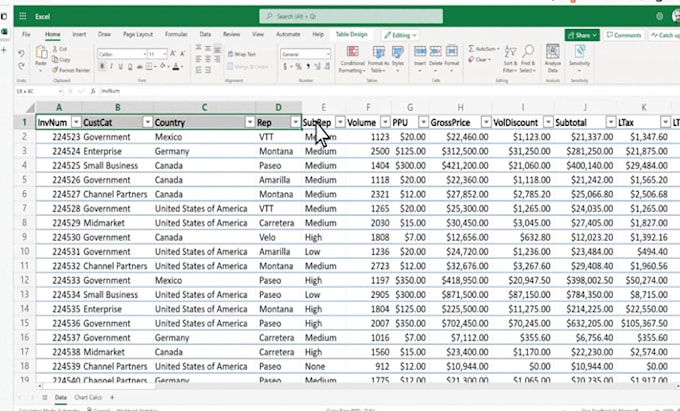Toggle bold formatting
This screenshot has width=680, height=411.
[x=102, y=66]
